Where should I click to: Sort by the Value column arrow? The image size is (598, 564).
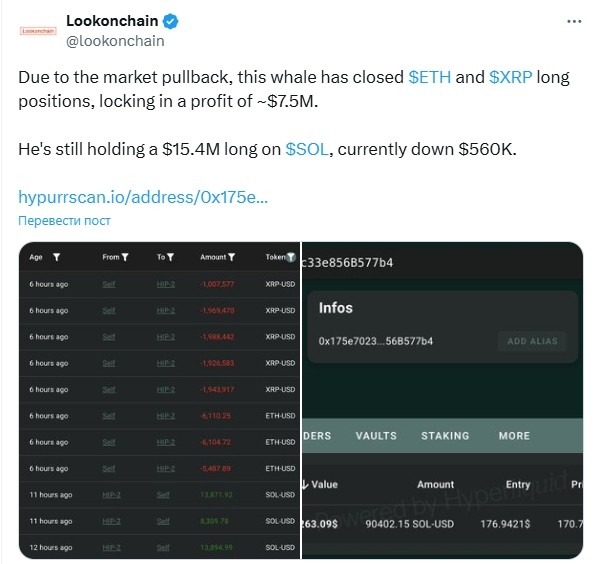(x=304, y=484)
